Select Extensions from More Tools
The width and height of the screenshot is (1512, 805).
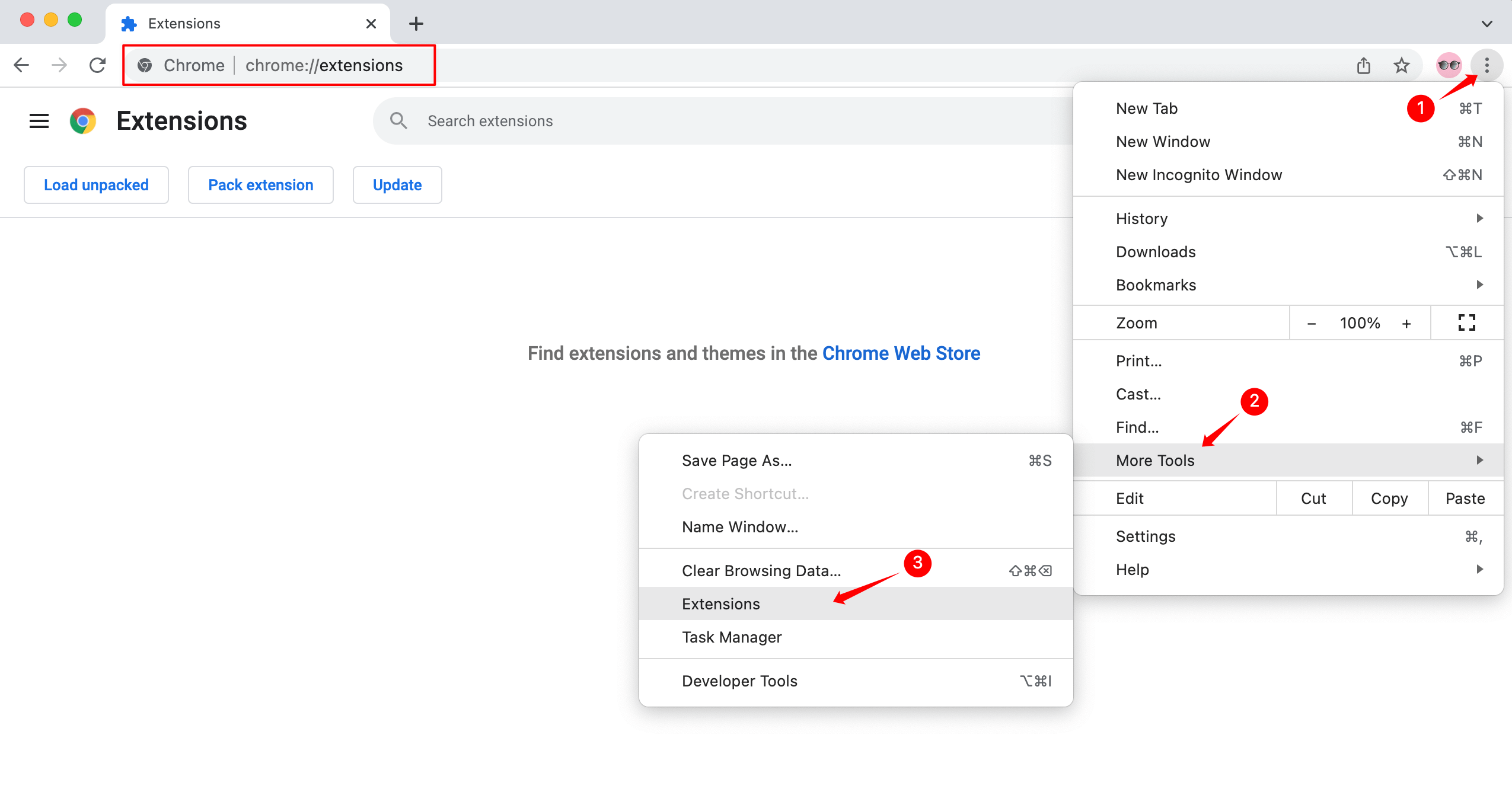[x=720, y=604]
